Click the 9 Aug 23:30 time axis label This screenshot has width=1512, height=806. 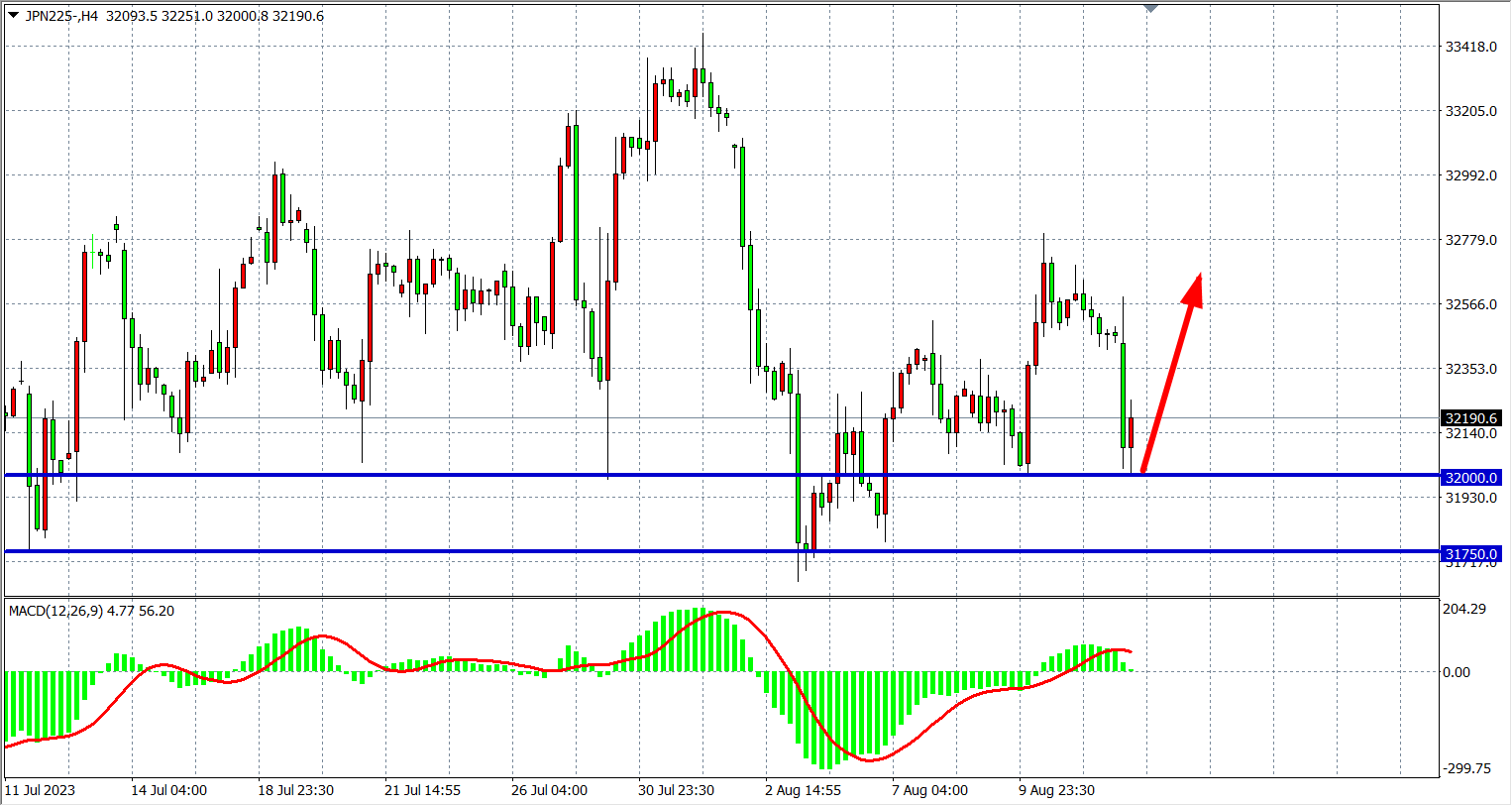(1056, 790)
